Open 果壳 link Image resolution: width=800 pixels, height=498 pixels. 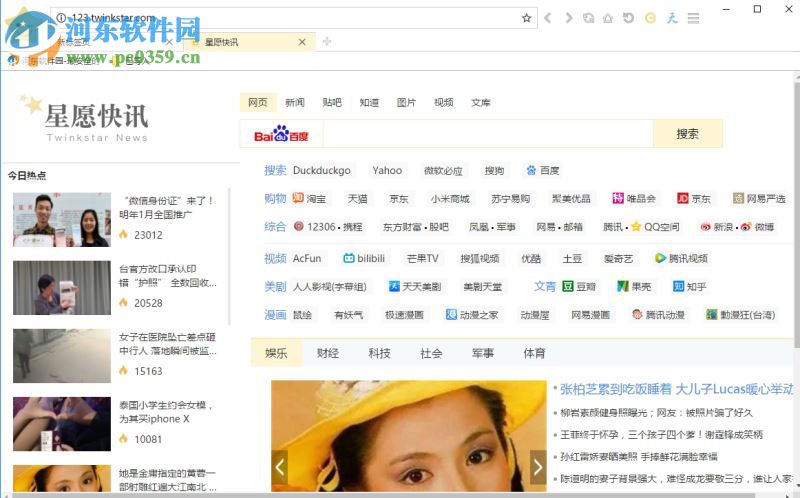point(634,286)
